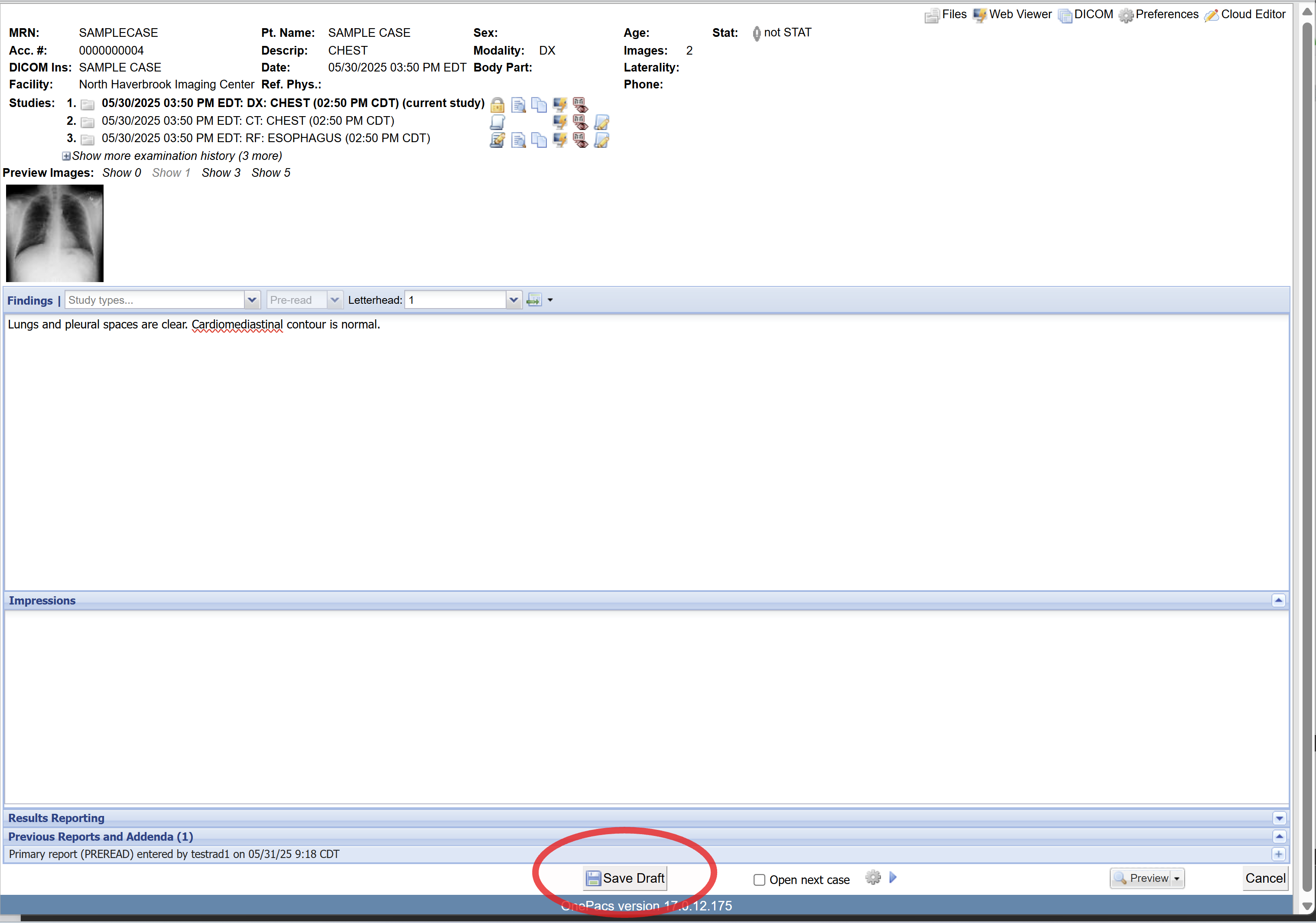Select Show 0 preview images
The image size is (1316, 923).
pyautogui.click(x=121, y=172)
